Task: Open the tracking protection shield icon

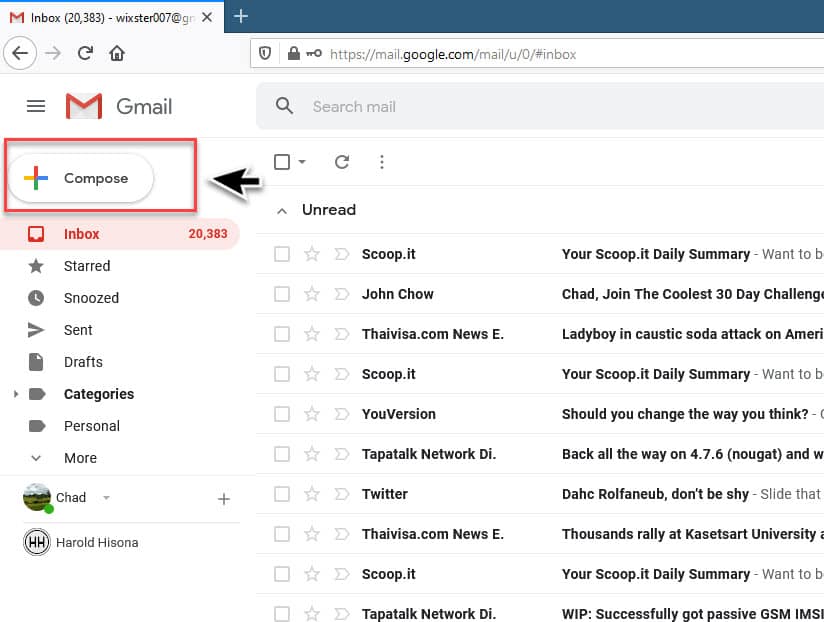Action: (x=265, y=53)
